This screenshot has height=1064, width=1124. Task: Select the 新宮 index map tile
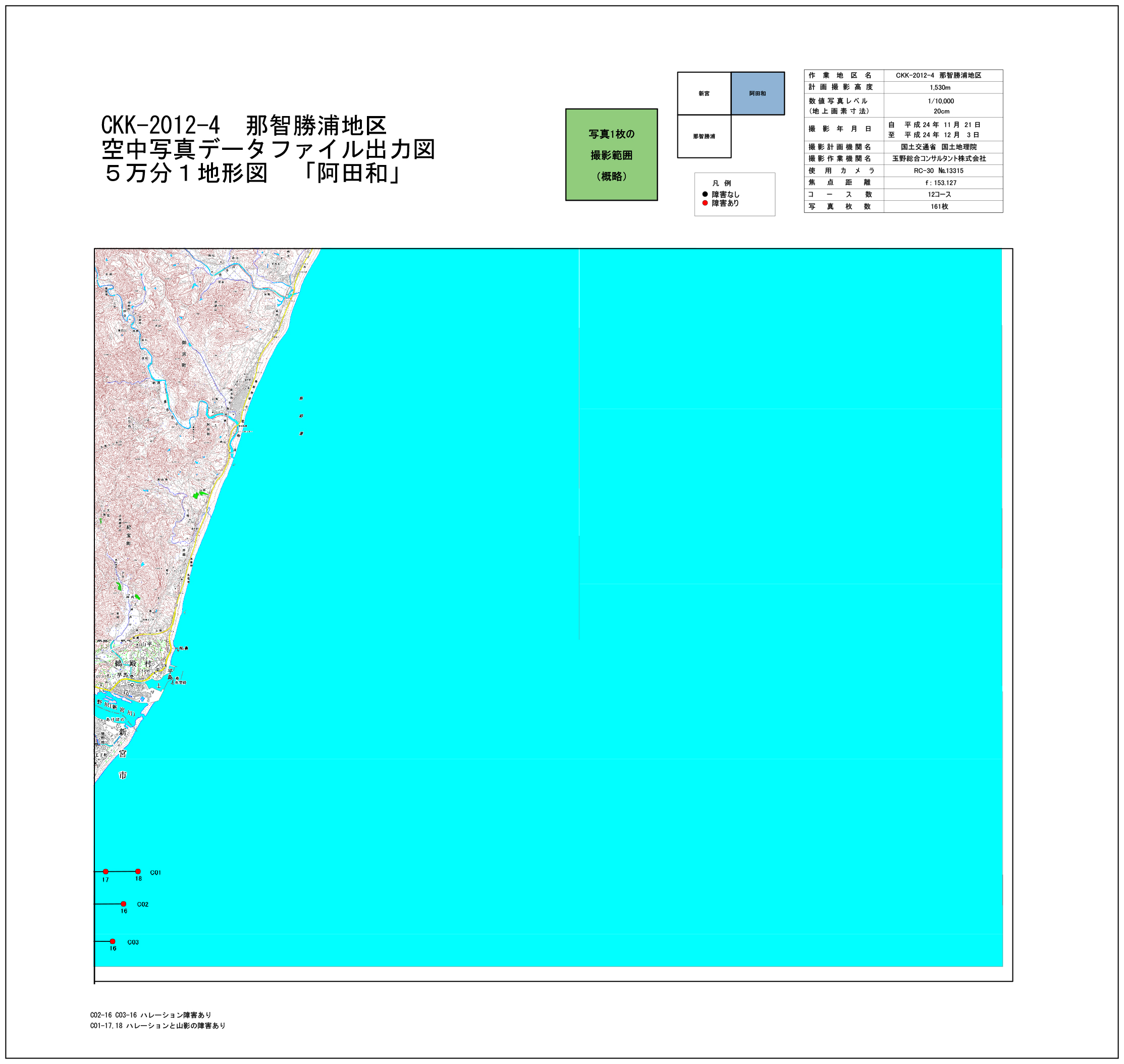(704, 93)
